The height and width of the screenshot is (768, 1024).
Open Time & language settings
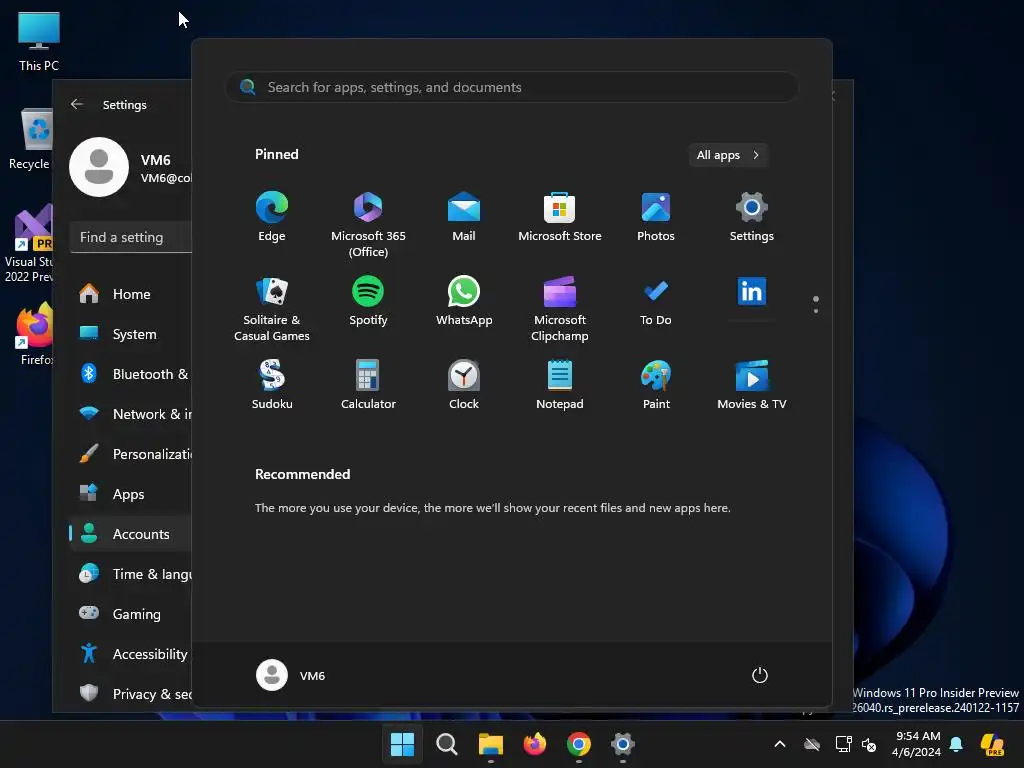coord(131,574)
